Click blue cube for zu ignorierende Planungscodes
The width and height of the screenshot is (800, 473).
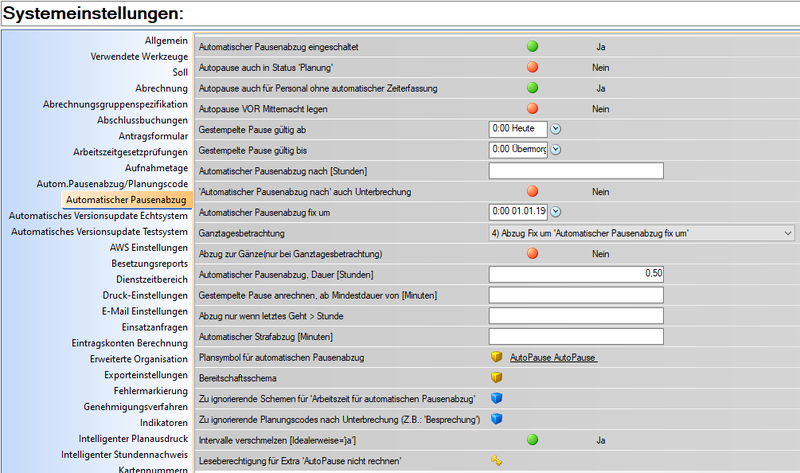point(495,419)
